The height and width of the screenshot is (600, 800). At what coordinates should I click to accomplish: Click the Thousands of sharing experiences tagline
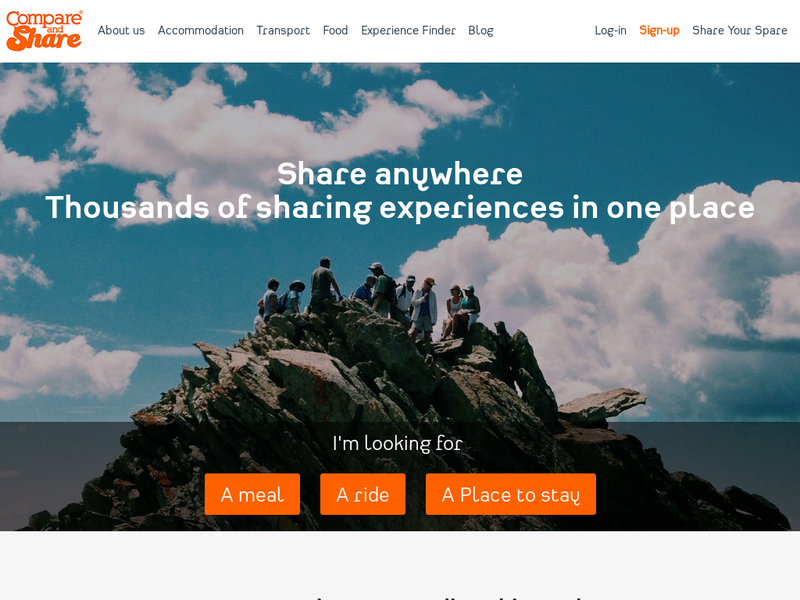point(400,208)
